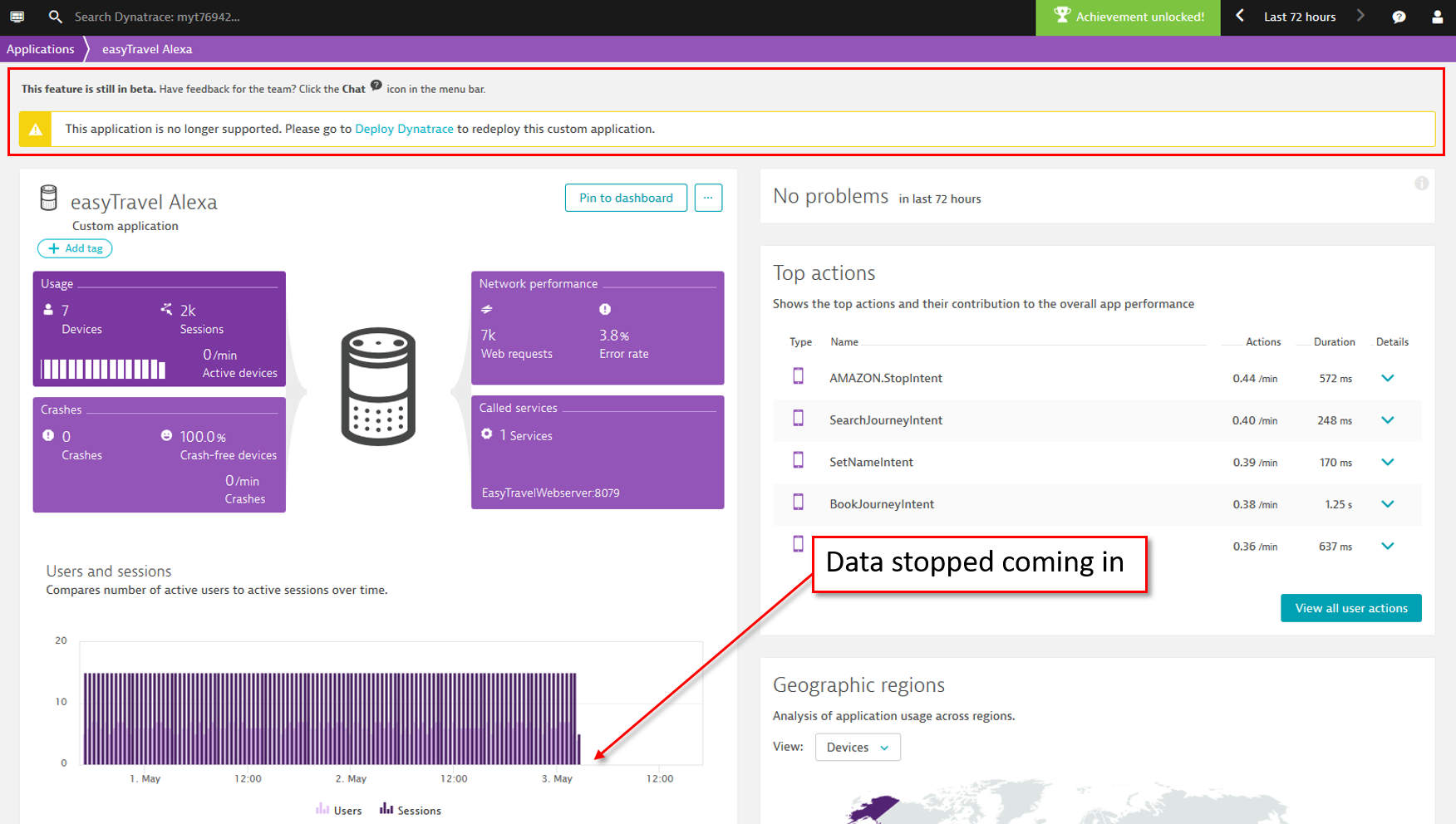This screenshot has height=824, width=1456.
Task: Sort by the Name column header
Action: point(844,342)
